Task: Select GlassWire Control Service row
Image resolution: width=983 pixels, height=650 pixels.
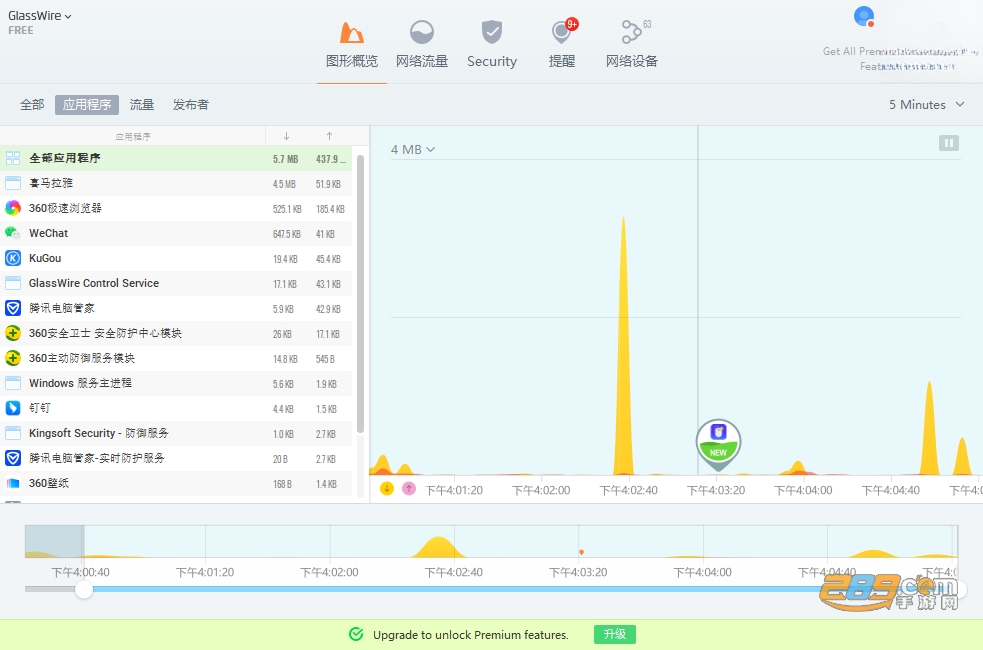Action: tap(176, 283)
